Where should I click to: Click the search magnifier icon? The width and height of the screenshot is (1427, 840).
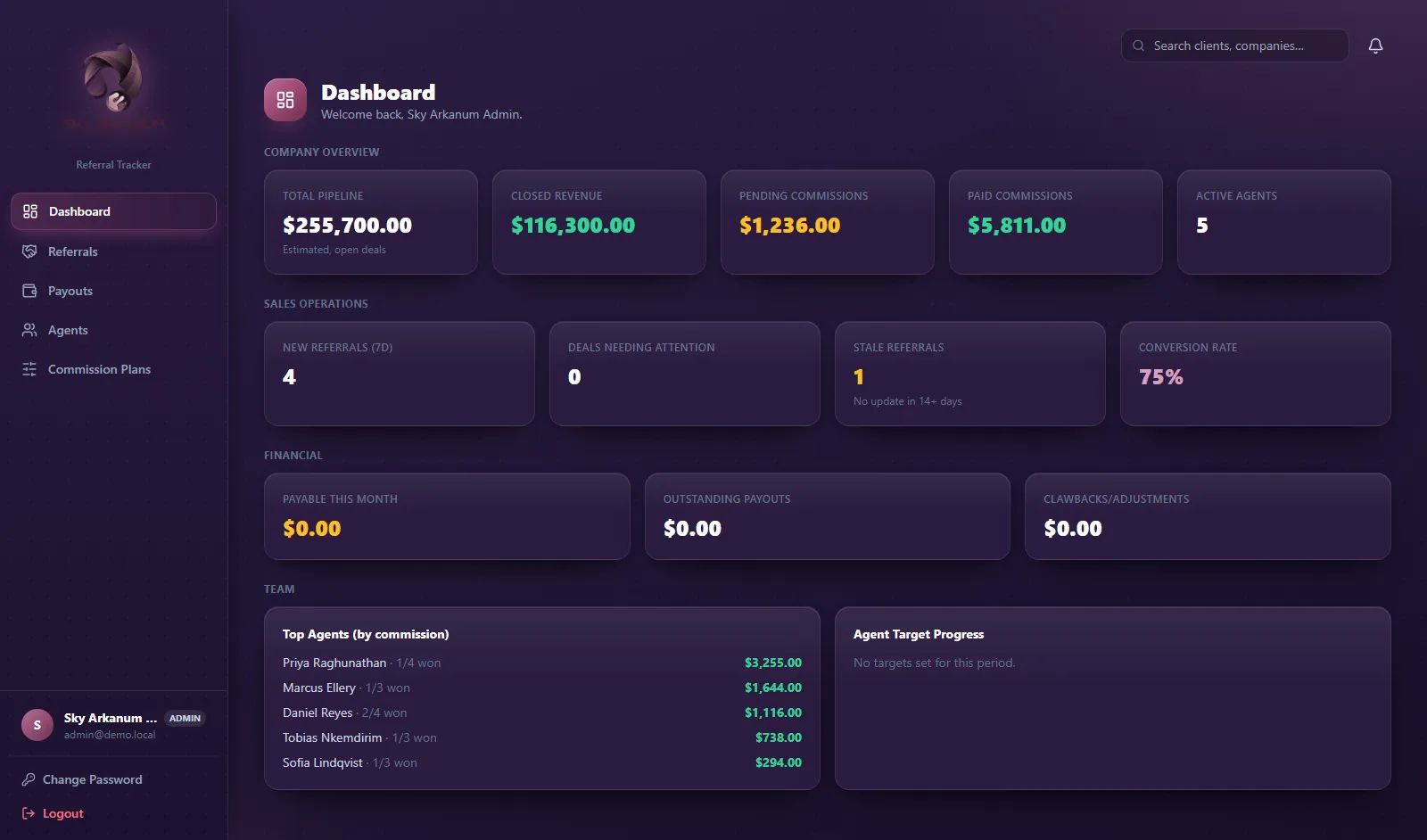click(x=1138, y=45)
